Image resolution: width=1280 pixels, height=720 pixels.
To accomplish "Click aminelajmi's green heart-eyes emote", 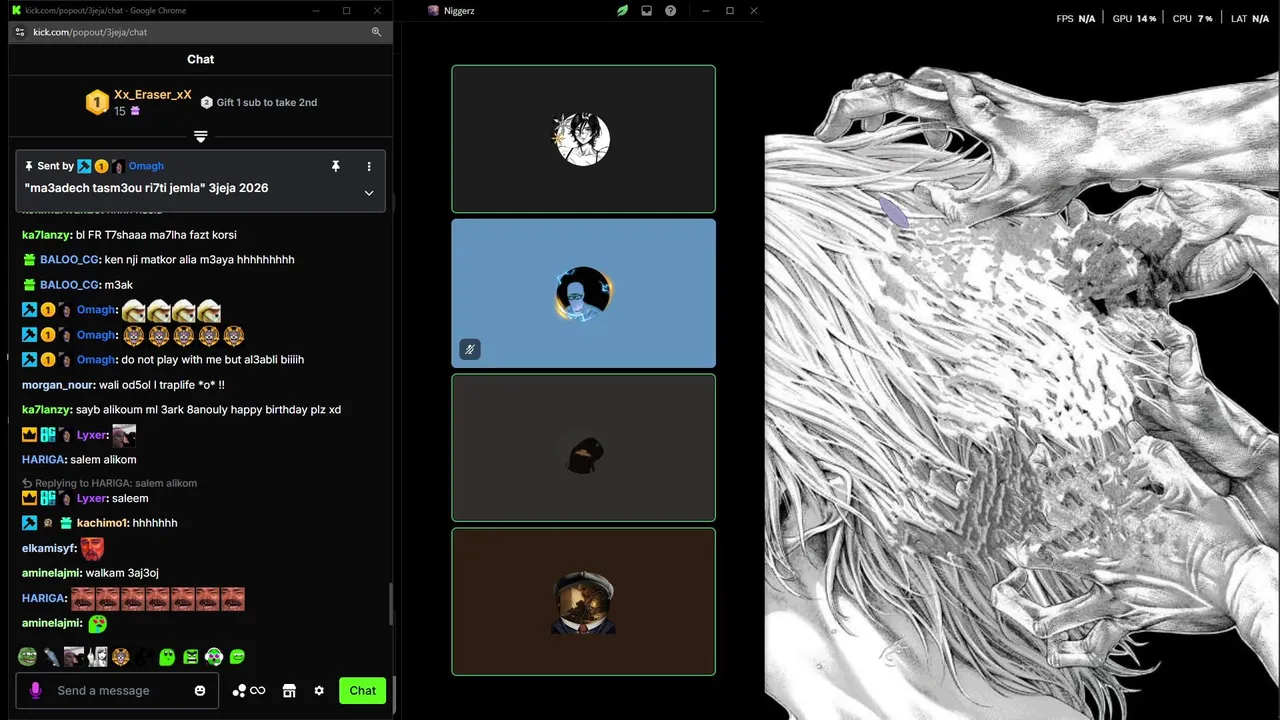I will [x=98, y=623].
